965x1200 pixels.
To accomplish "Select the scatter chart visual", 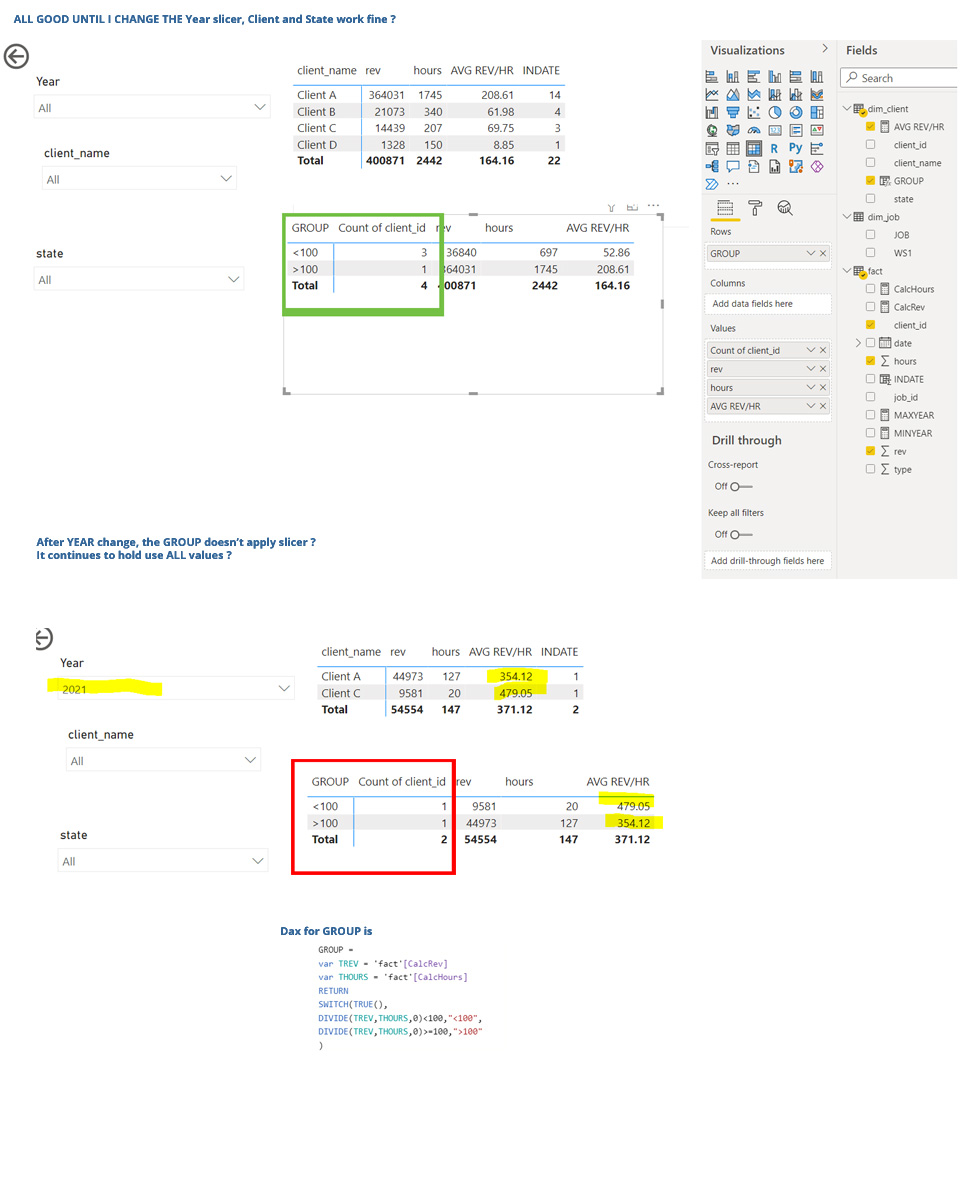I will click(x=754, y=112).
